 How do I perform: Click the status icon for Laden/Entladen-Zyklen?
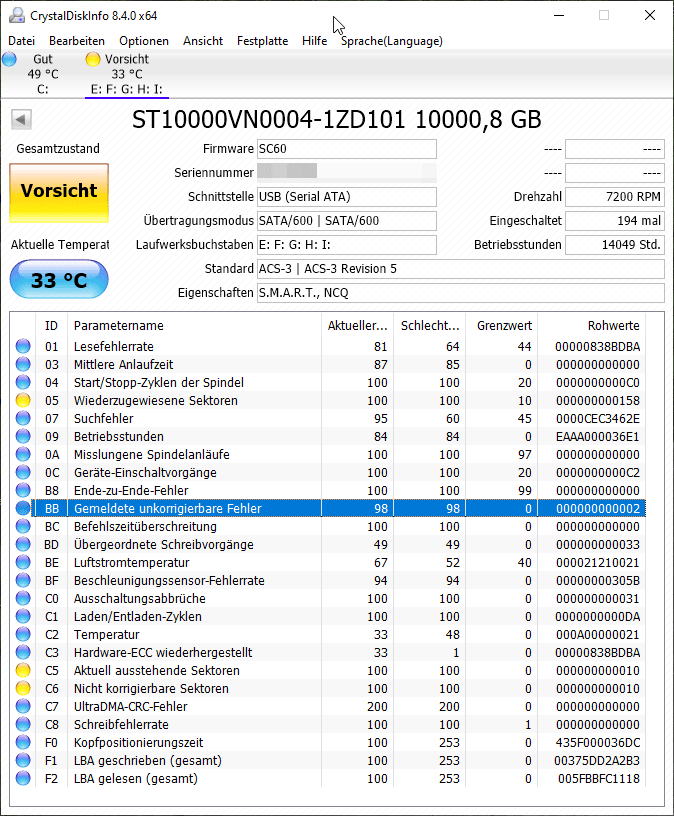(23, 616)
